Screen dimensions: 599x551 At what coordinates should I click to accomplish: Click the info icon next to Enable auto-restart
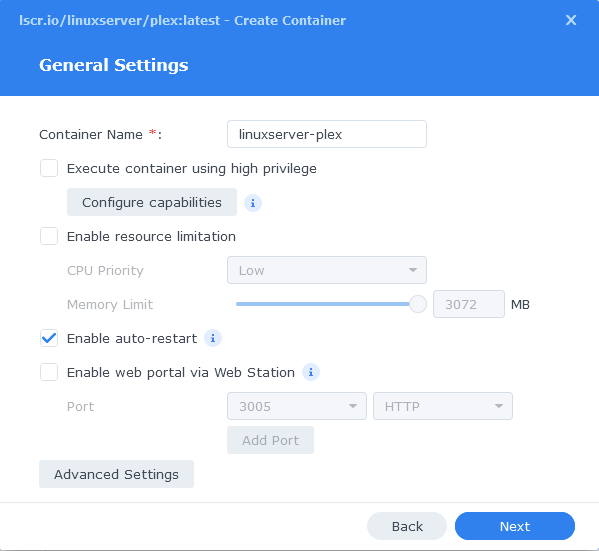coord(213,338)
